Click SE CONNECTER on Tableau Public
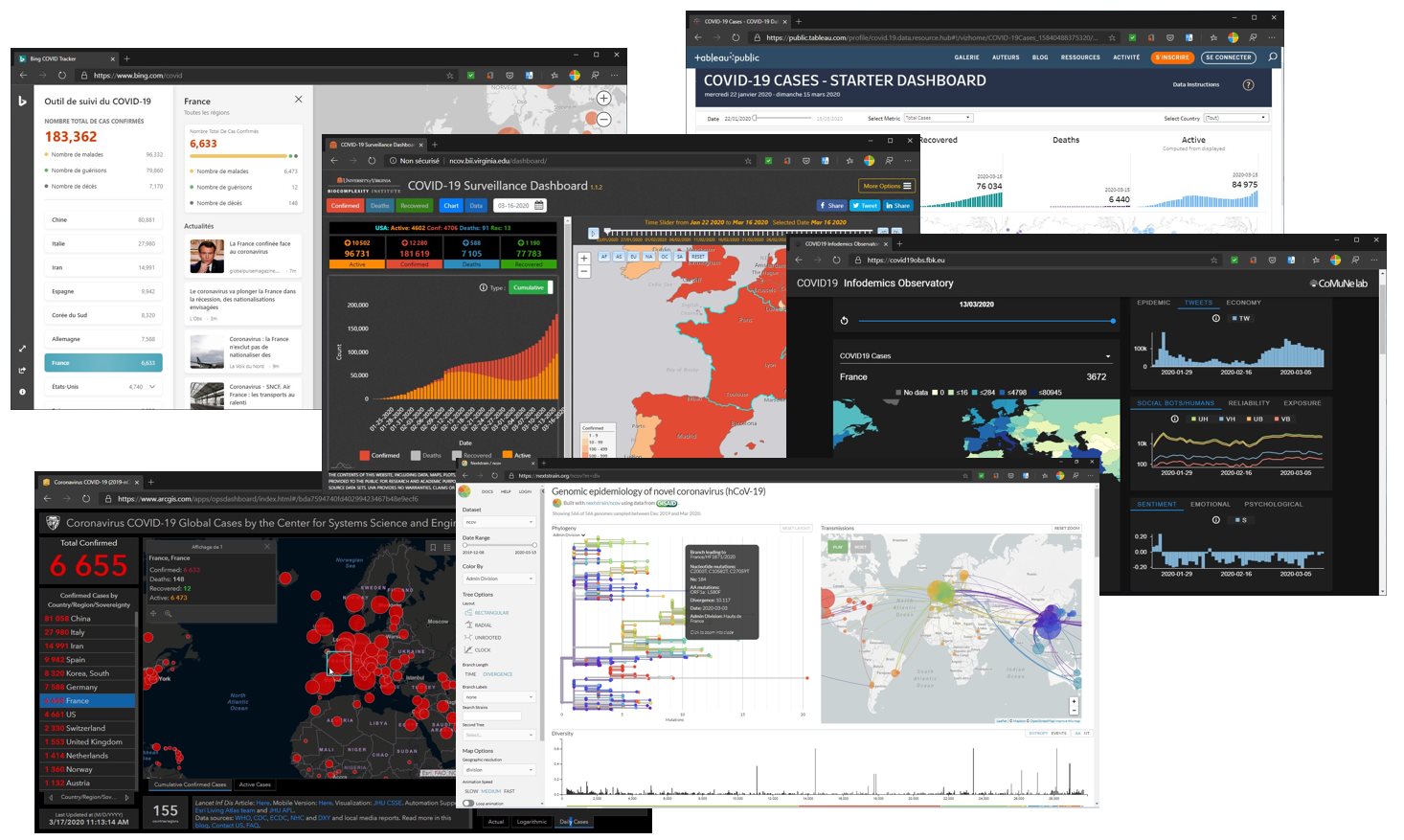This screenshot has width=1404, height=840. click(1228, 57)
